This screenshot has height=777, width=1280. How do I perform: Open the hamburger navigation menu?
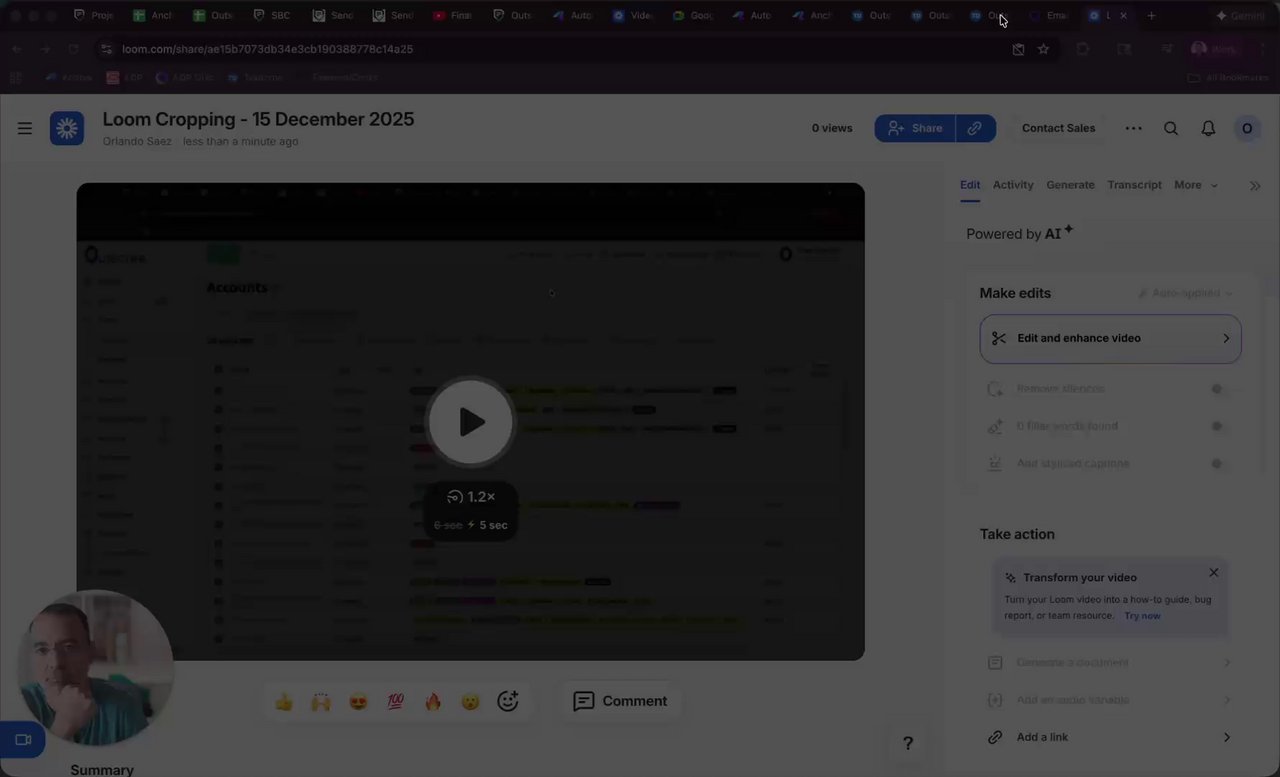[25, 128]
